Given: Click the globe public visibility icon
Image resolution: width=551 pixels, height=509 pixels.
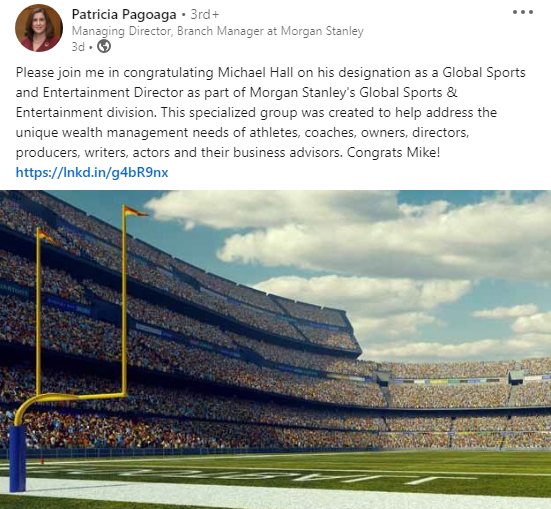Looking at the screenshot, I should [104, 46].
